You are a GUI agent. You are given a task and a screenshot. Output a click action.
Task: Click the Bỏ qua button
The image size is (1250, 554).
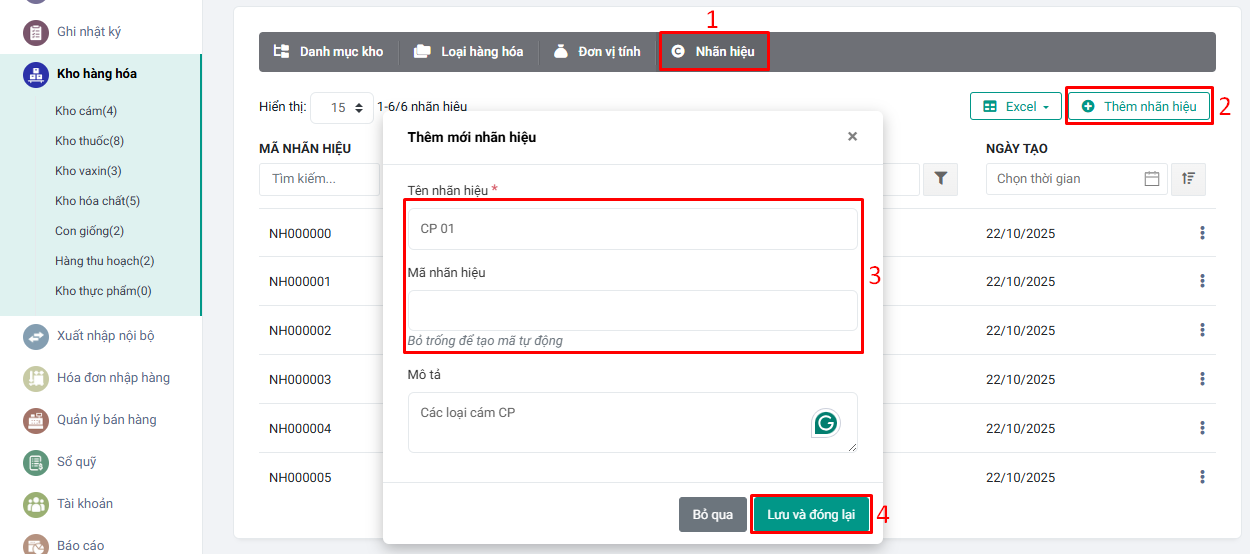712,515
